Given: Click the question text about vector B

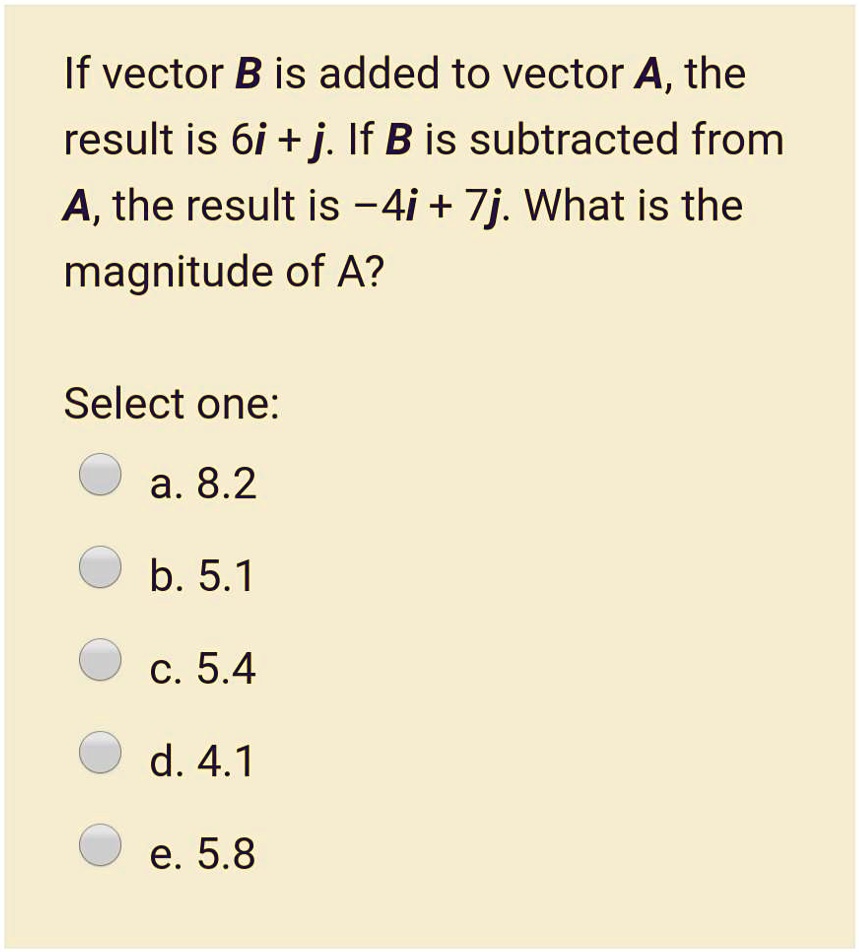Looking at the screenshot, I should pyautogui.click(x=420, y=170).
